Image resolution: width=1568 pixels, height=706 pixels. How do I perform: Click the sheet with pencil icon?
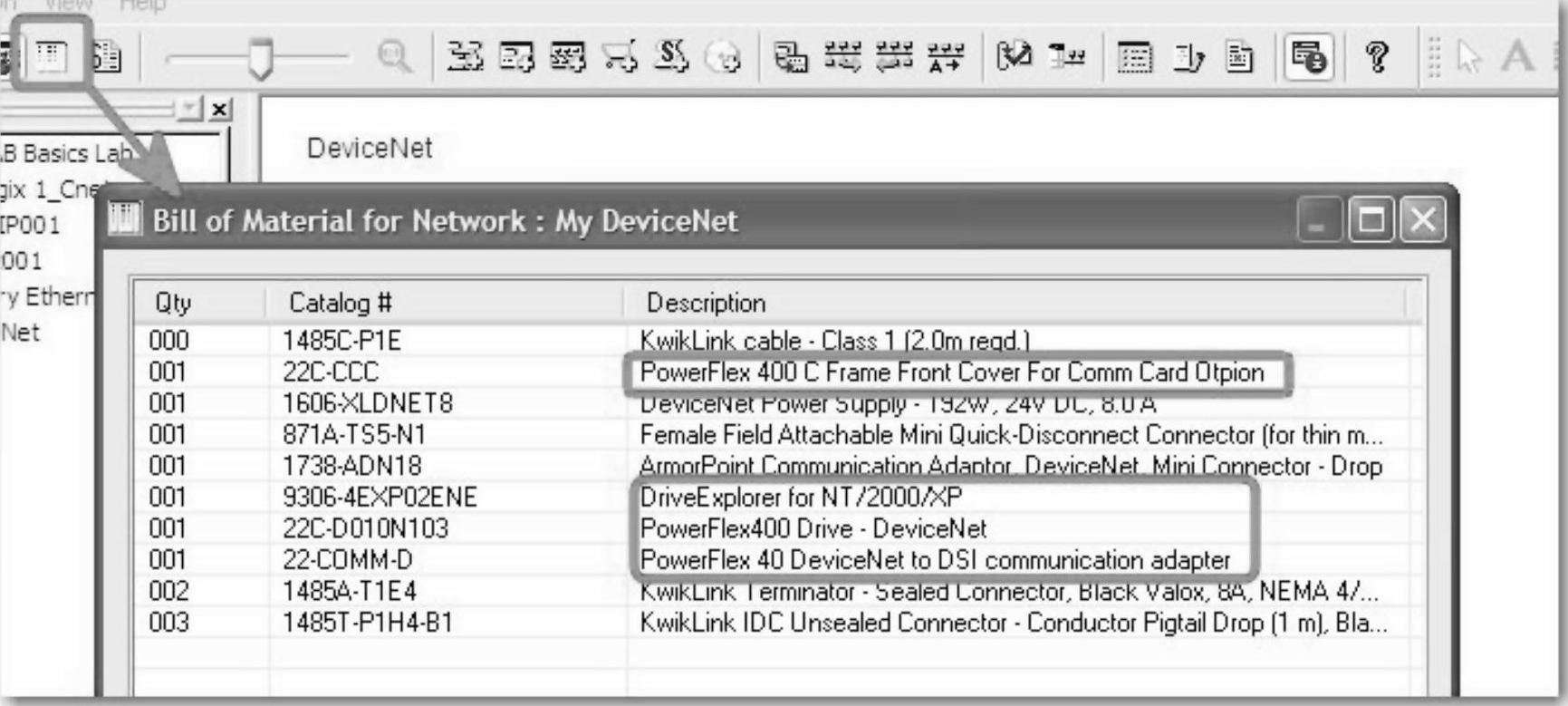pyautogui.click(x=1188, y=58)
